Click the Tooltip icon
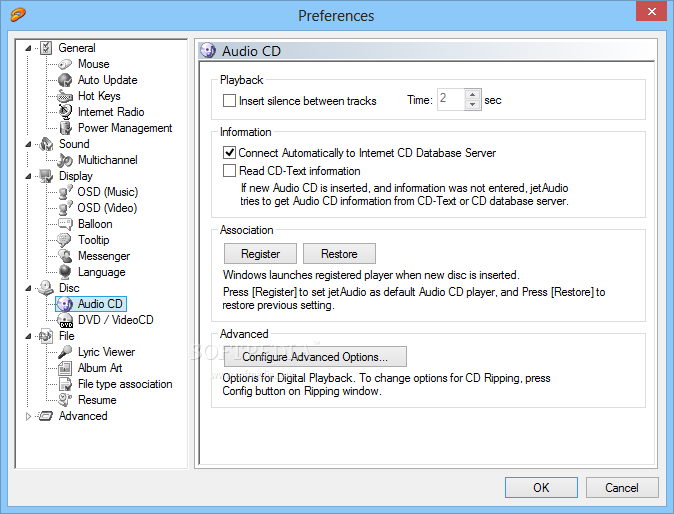This screenshot has width=674, height=514. click(x=64, y=240)
